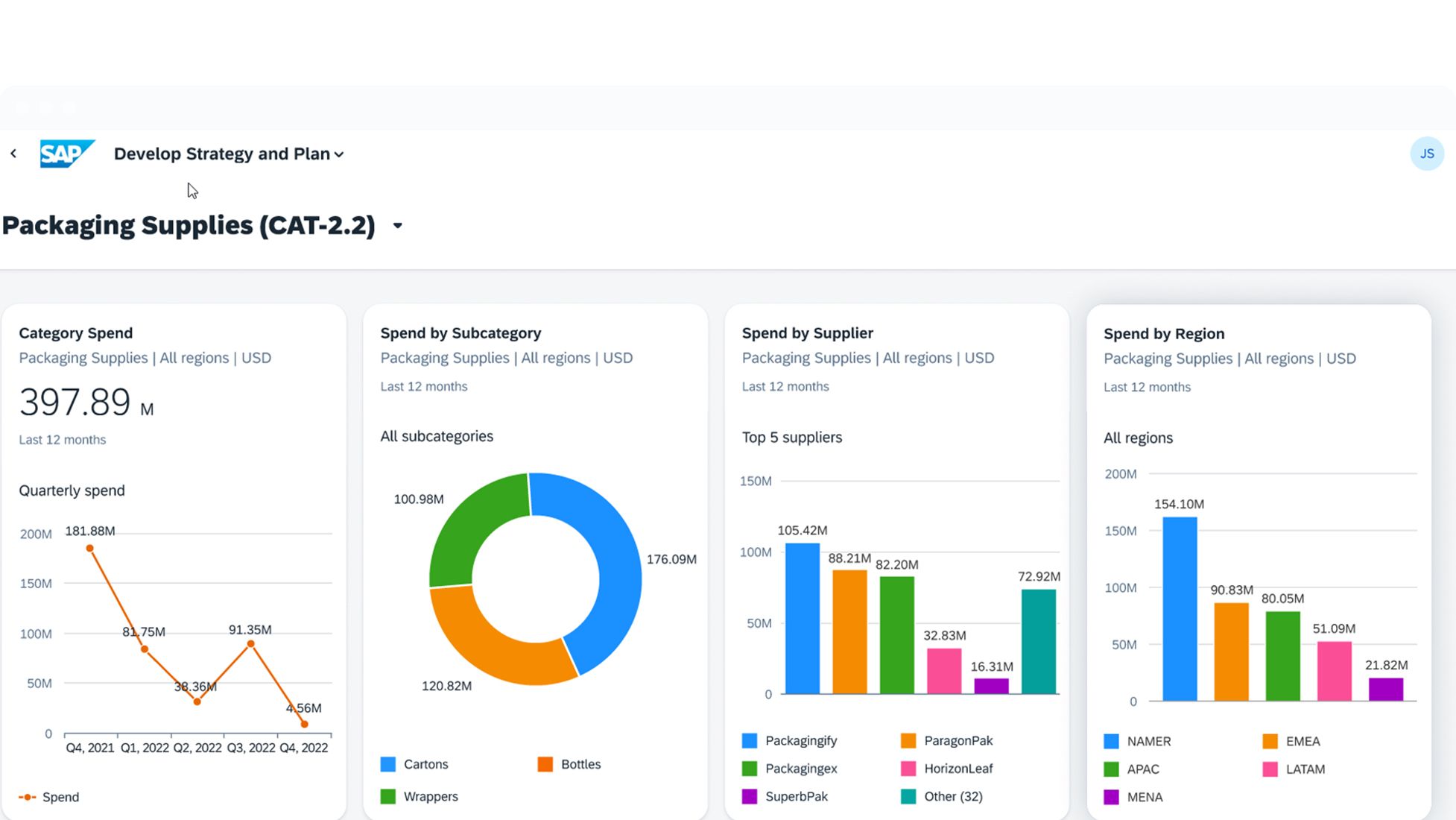Click the back arrow icon
The width and height of the screenshot is (1456, 820).
(13, 154)
